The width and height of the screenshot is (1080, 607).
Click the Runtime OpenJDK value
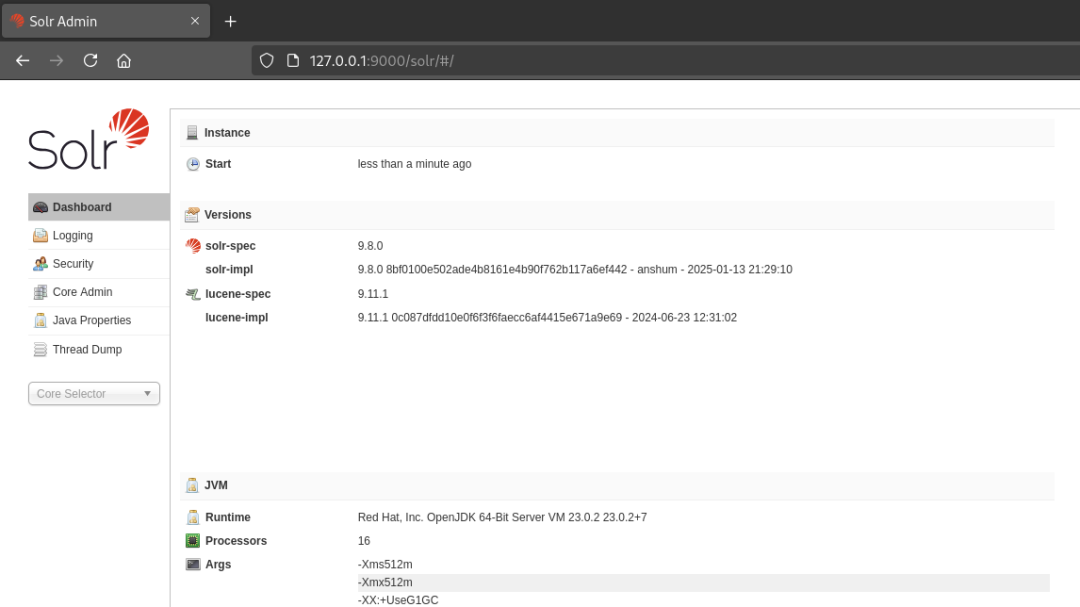pos(502,517)
